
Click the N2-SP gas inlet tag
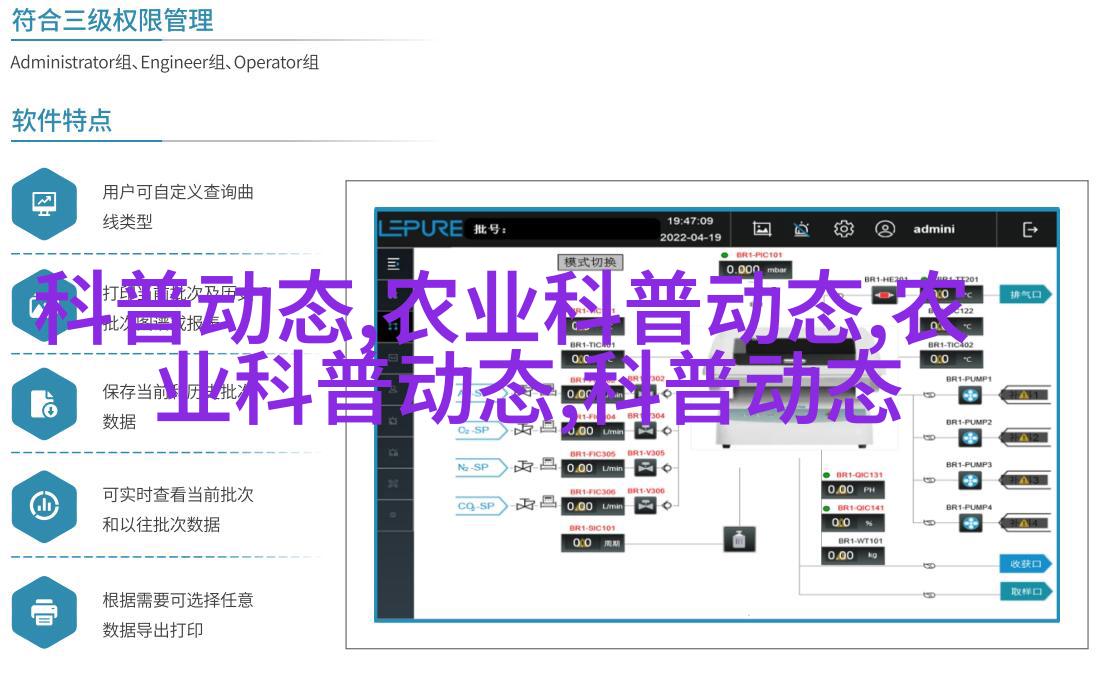tap(481, 467)
